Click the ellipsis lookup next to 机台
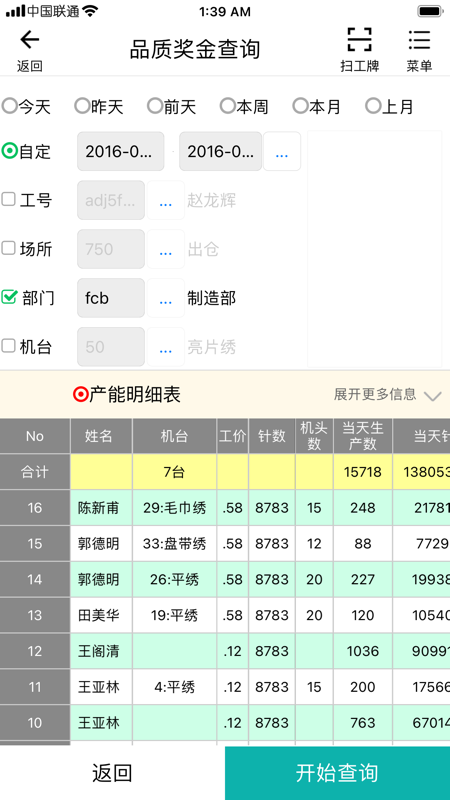 click(165, 347)
